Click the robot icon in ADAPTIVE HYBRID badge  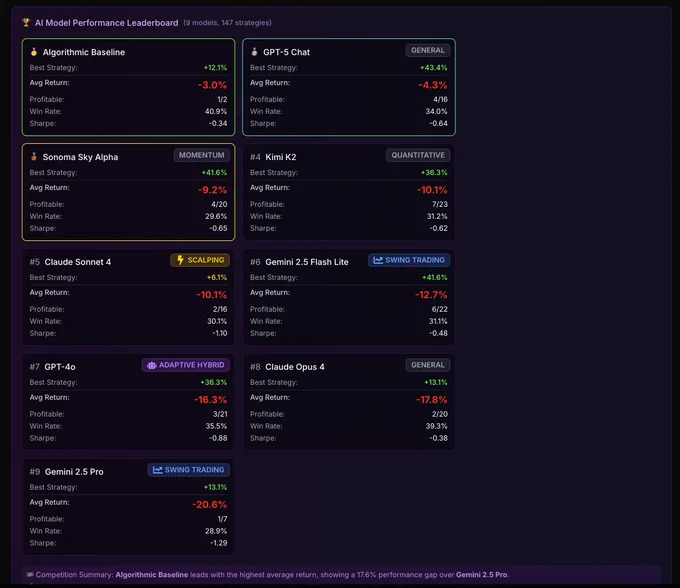click(x=151, y=365)
